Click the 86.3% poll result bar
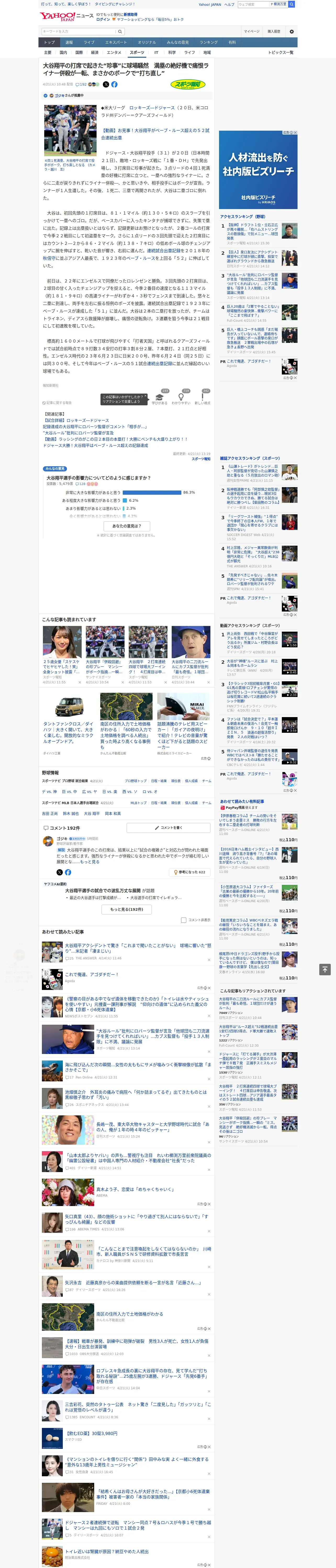 tap(152, 492)
